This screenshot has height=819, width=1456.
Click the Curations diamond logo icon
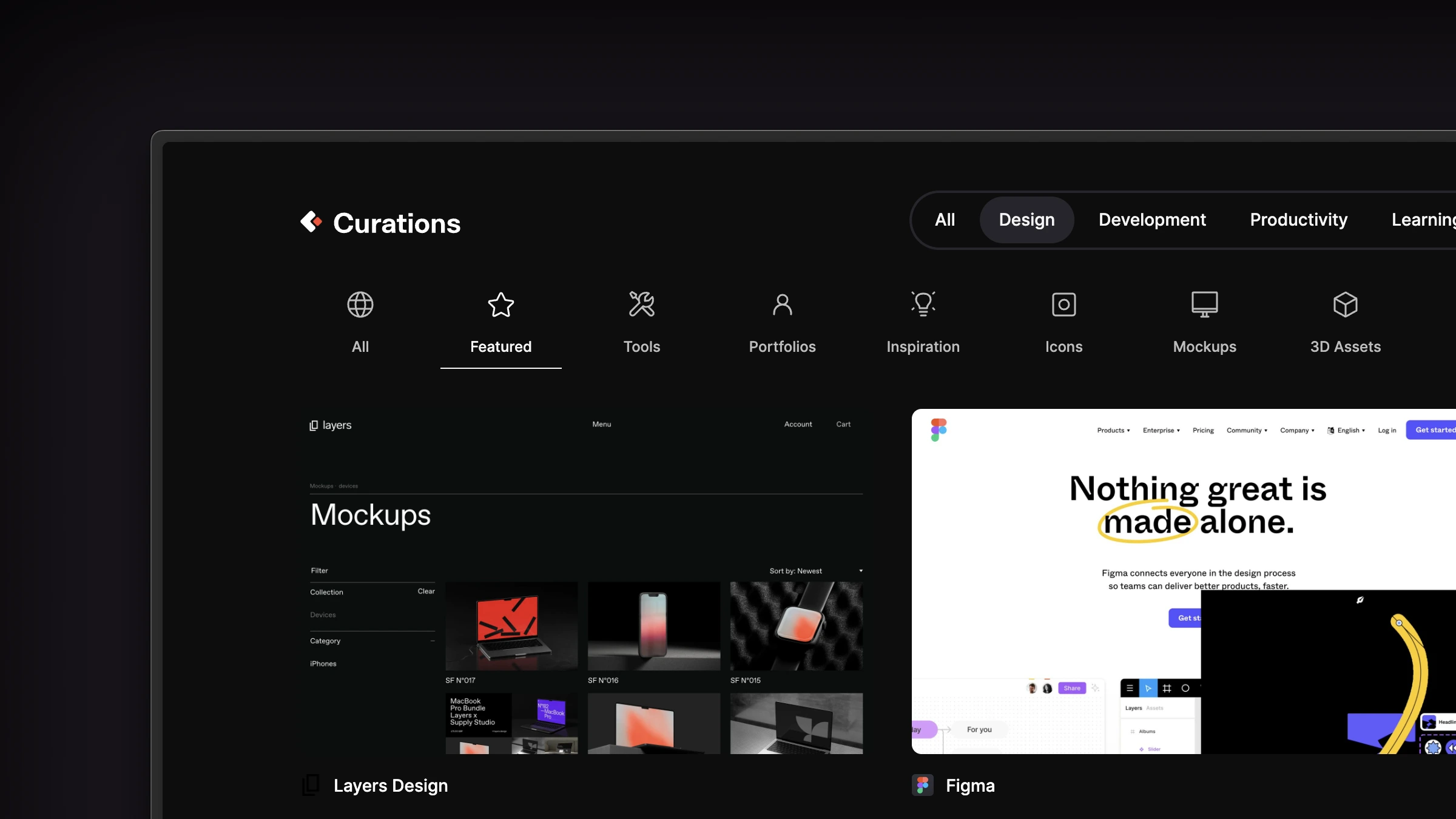[x=311, y=222]
